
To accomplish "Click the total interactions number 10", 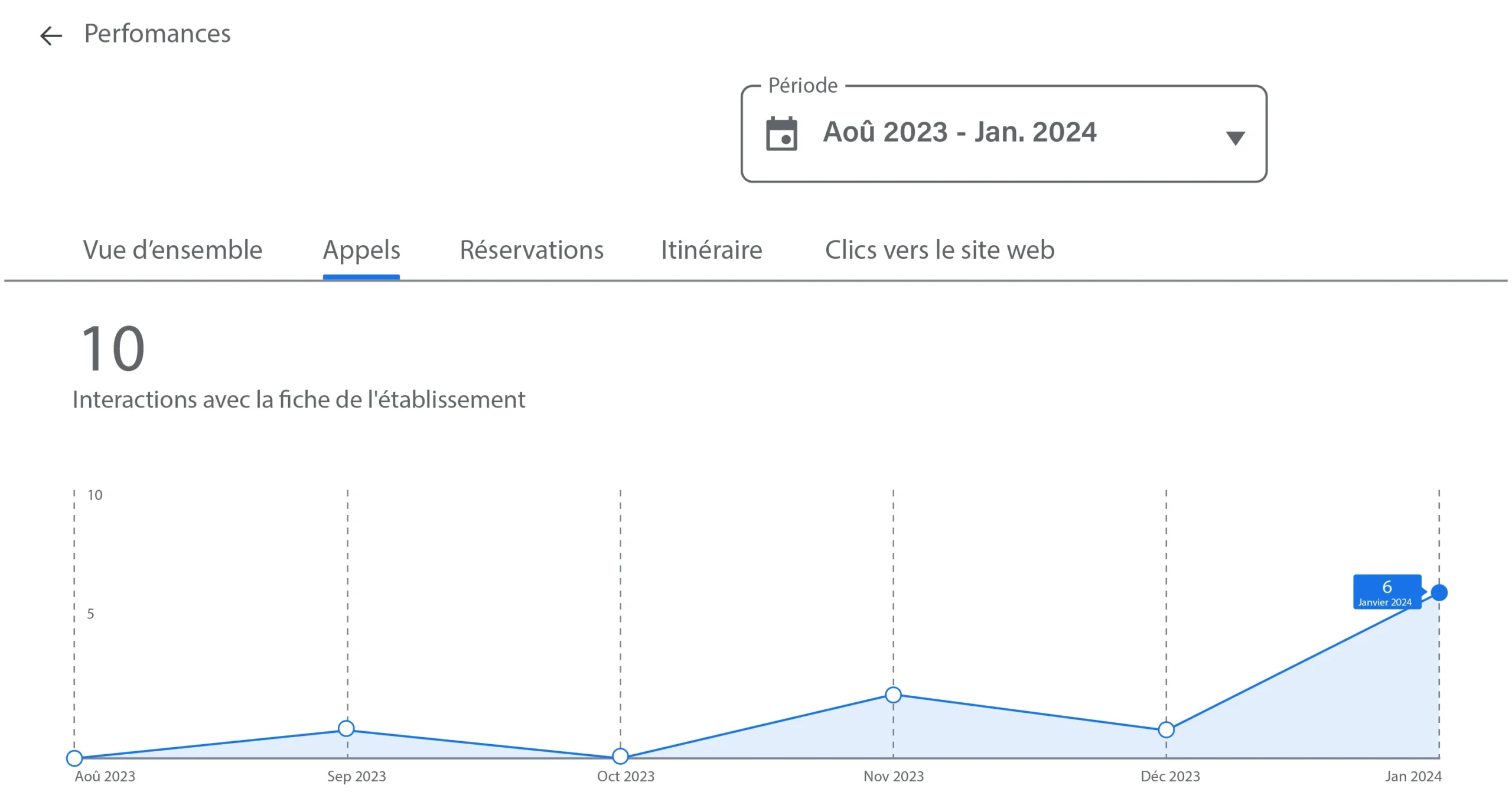I will pyautogui.click(x=112, y=348).
